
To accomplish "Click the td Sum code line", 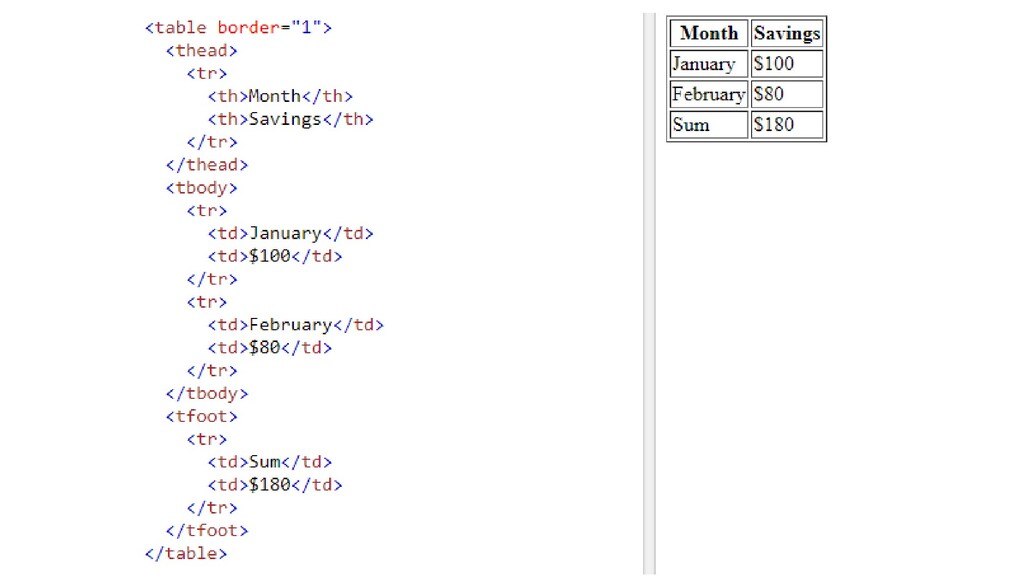I will pyautogui.click(x=270, y=462).
